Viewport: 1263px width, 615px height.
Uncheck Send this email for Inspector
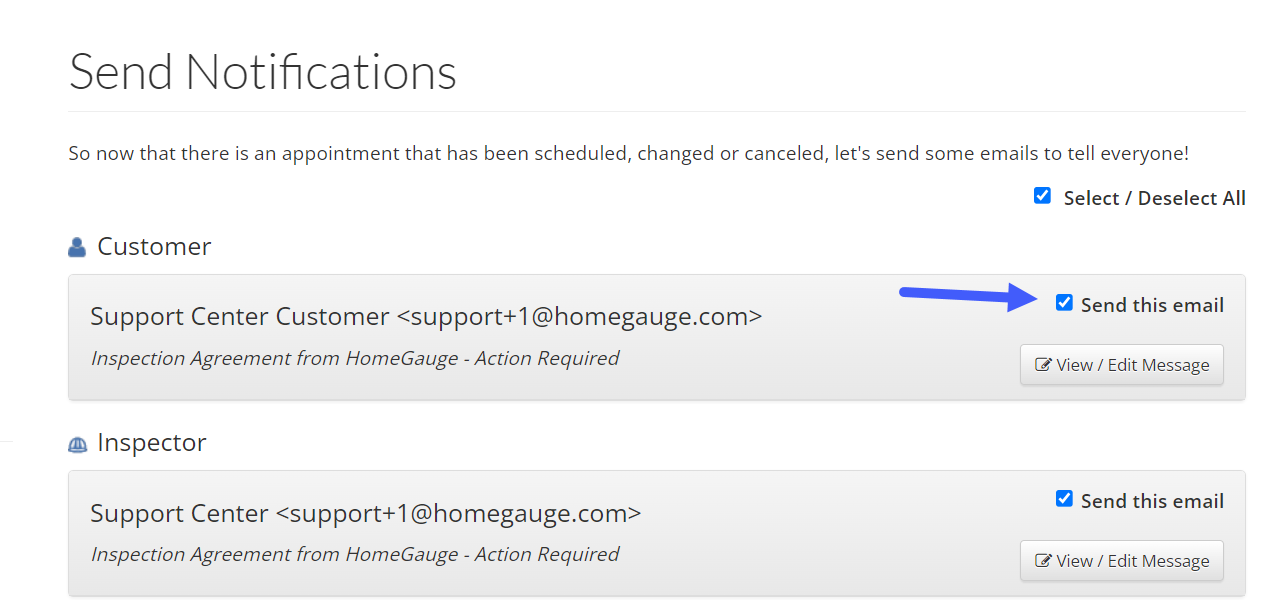1064,499
